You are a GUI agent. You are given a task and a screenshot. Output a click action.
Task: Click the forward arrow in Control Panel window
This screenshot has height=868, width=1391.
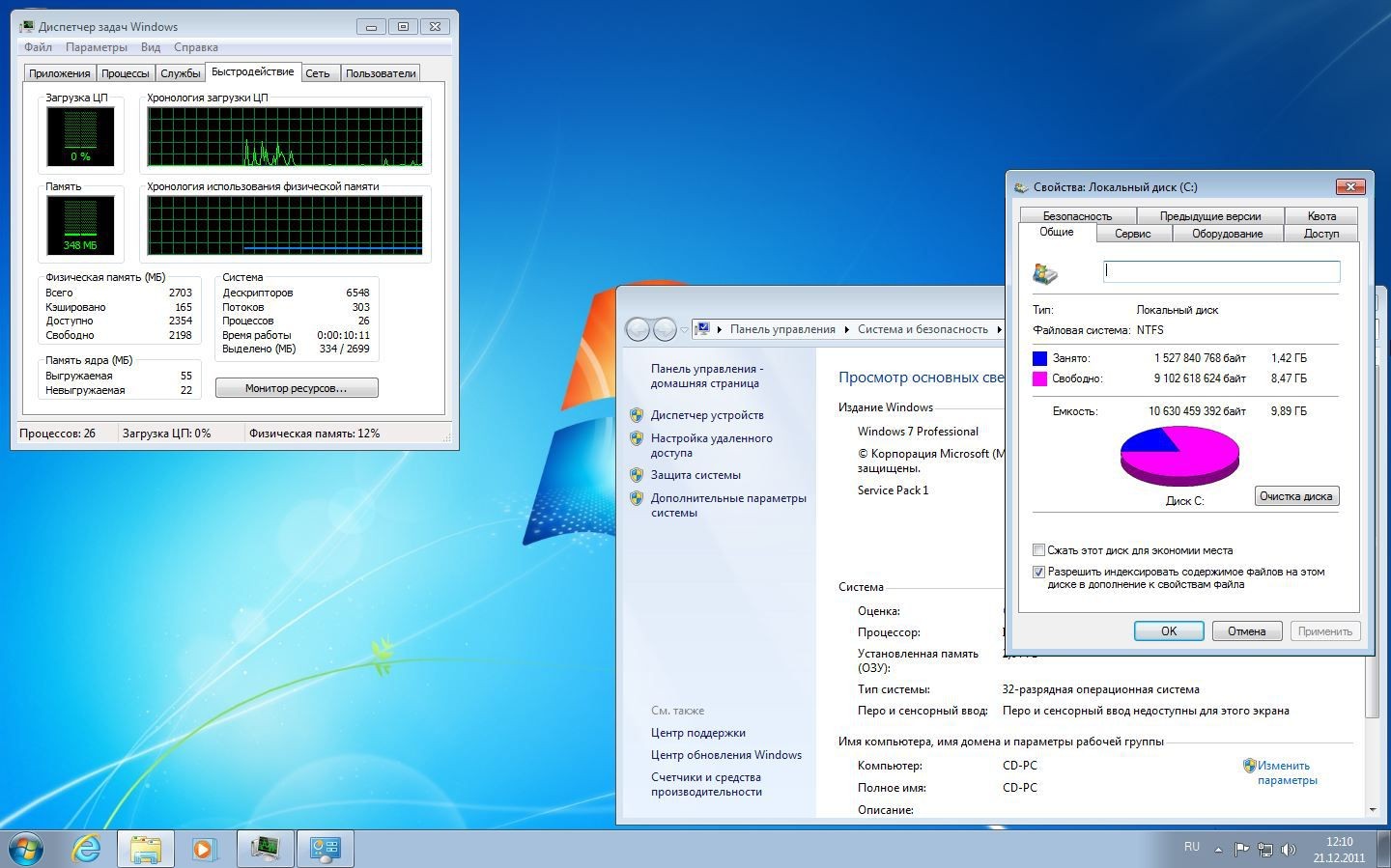point(665,329)
